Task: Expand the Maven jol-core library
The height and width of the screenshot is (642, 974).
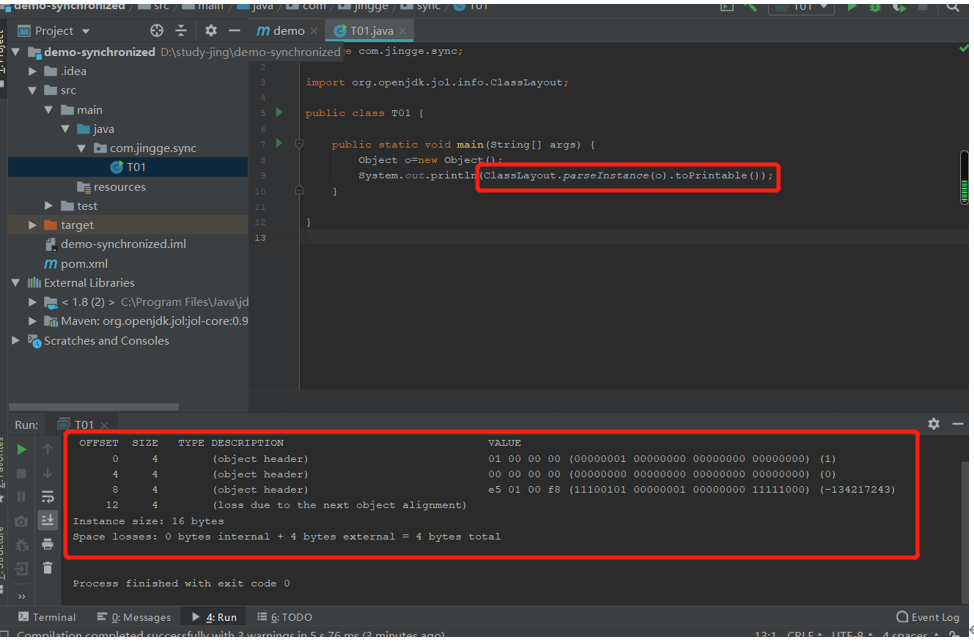Action: (x=32, y=321)
